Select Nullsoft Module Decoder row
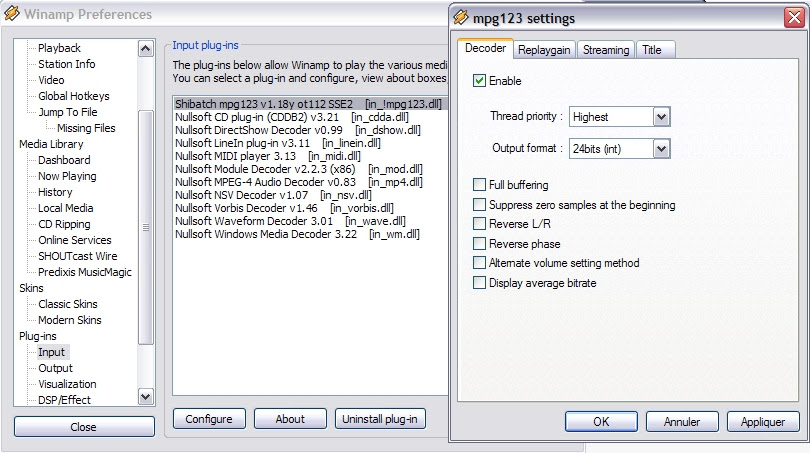The image size is (810, 453). pos(299,169)
